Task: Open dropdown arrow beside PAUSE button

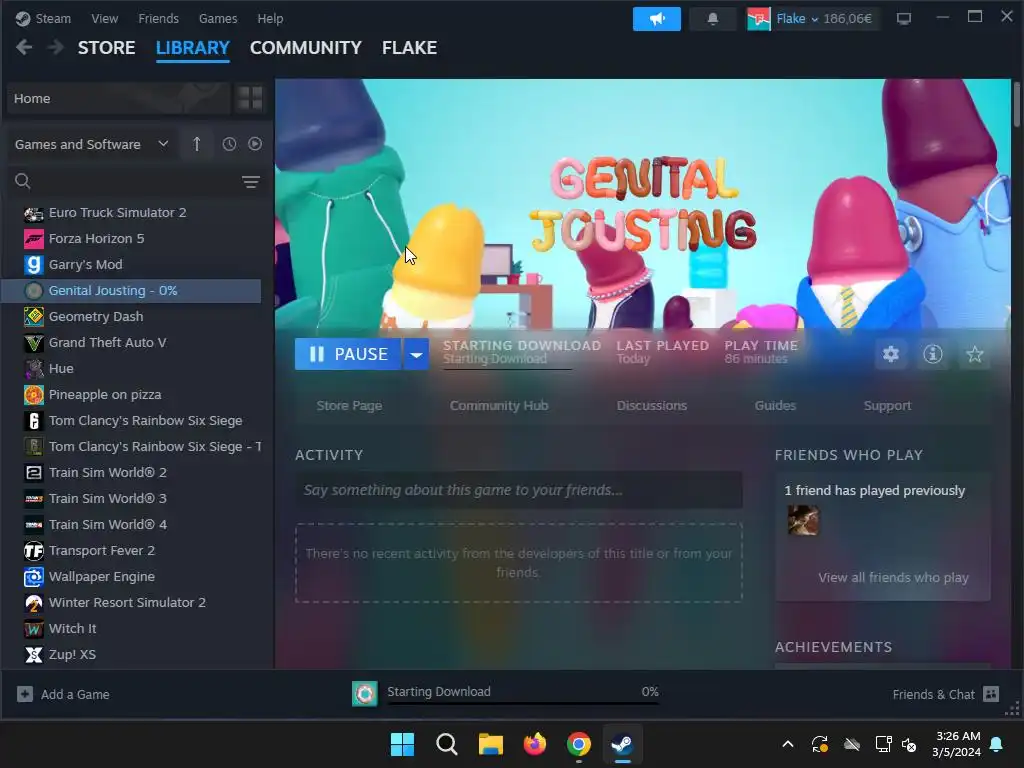Action: [x=416, y=354]
